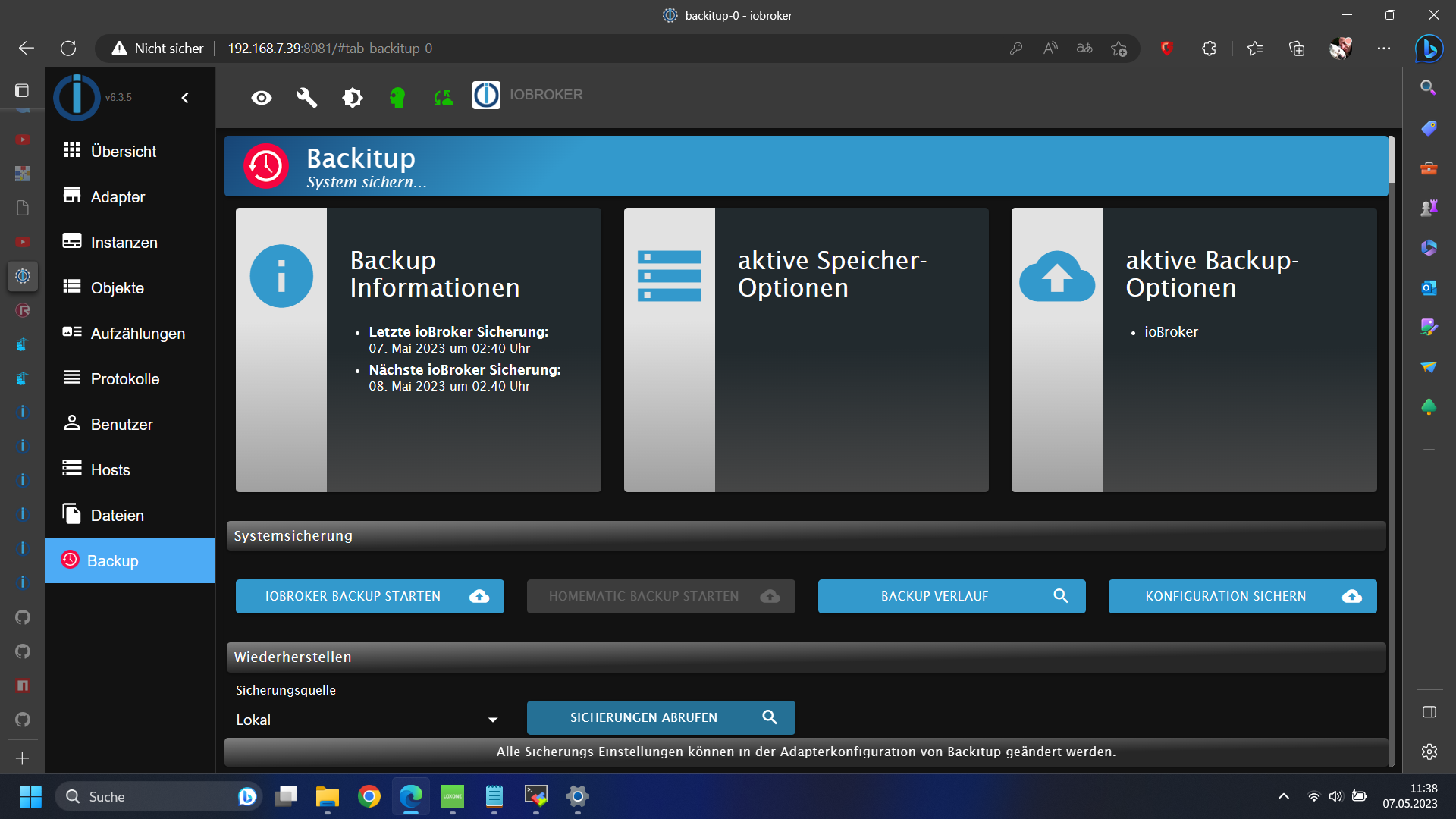Screen dimensions: 1456x819
Task: Click the browser refresh icon
Action: click(68, 49)
